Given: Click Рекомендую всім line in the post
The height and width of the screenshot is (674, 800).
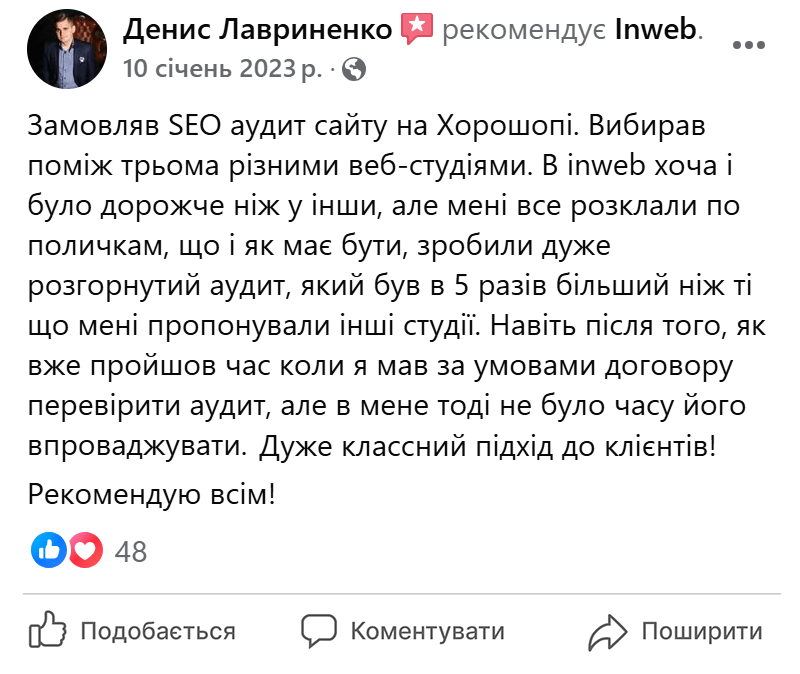Looking at the screenshot, I should [x=152, y=492].
